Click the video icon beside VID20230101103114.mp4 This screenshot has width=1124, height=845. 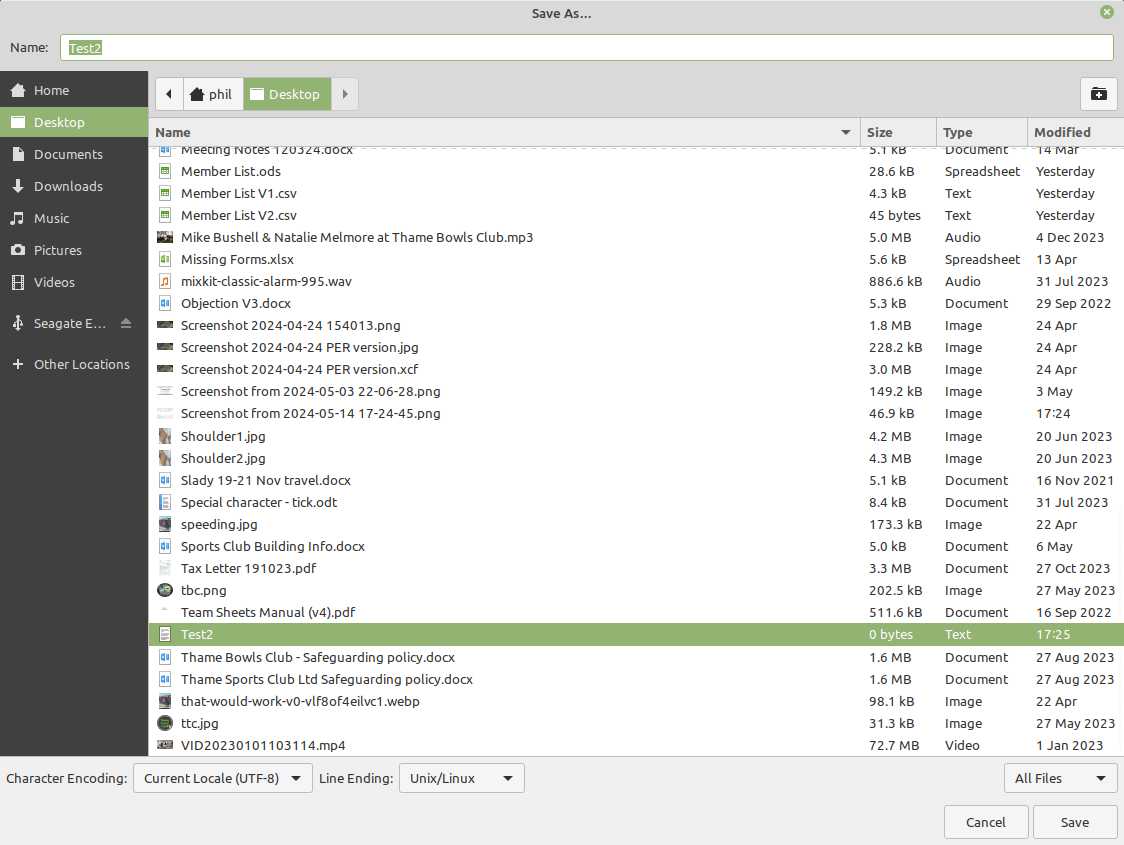165,745
